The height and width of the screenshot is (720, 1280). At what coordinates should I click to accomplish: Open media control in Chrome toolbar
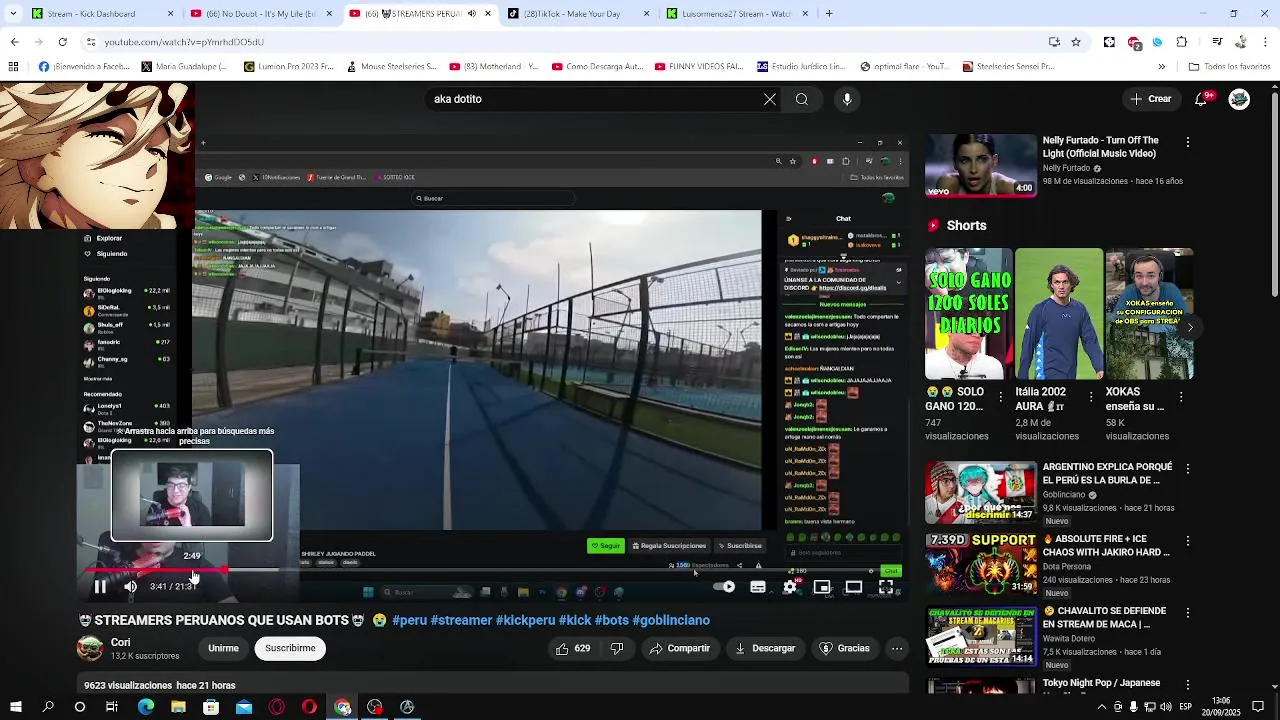click(1217, 42)
